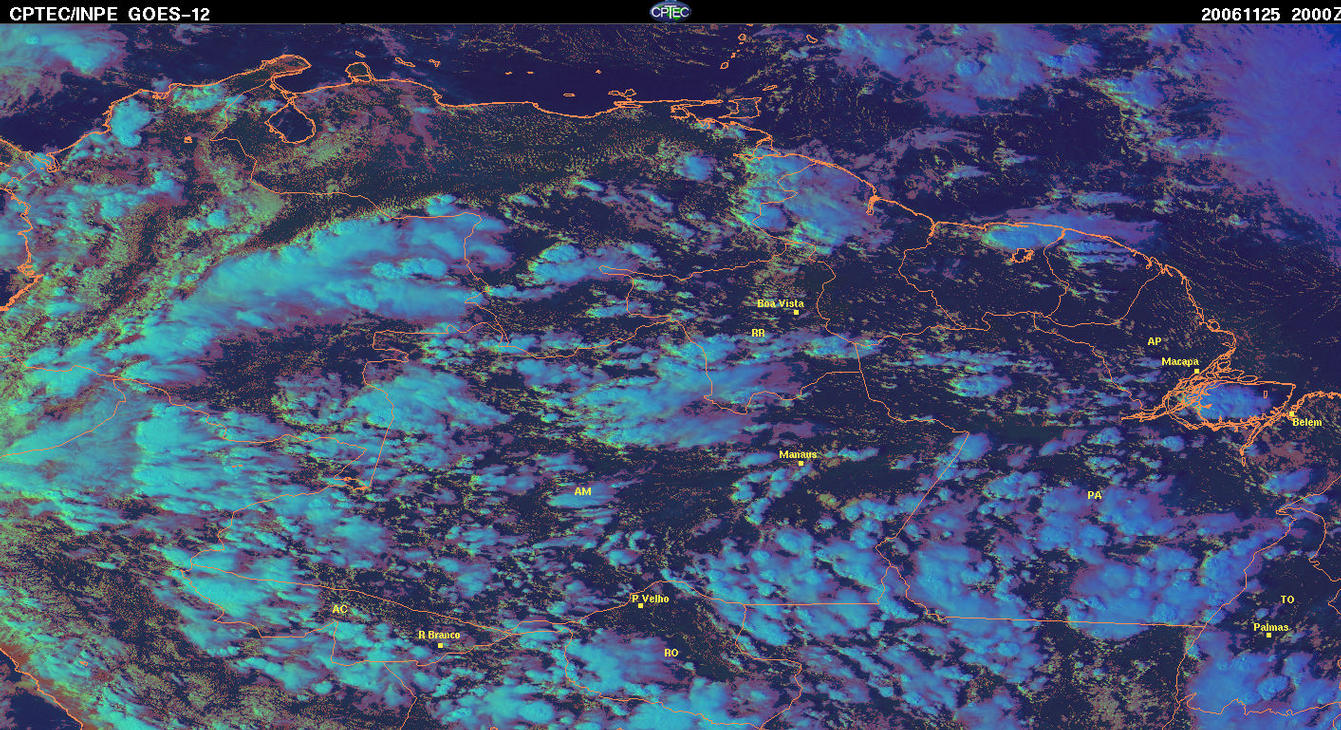The image size is (1341, 730).
Task: Click the yellow marker at P. Velho
Action: tap(640, 606)
